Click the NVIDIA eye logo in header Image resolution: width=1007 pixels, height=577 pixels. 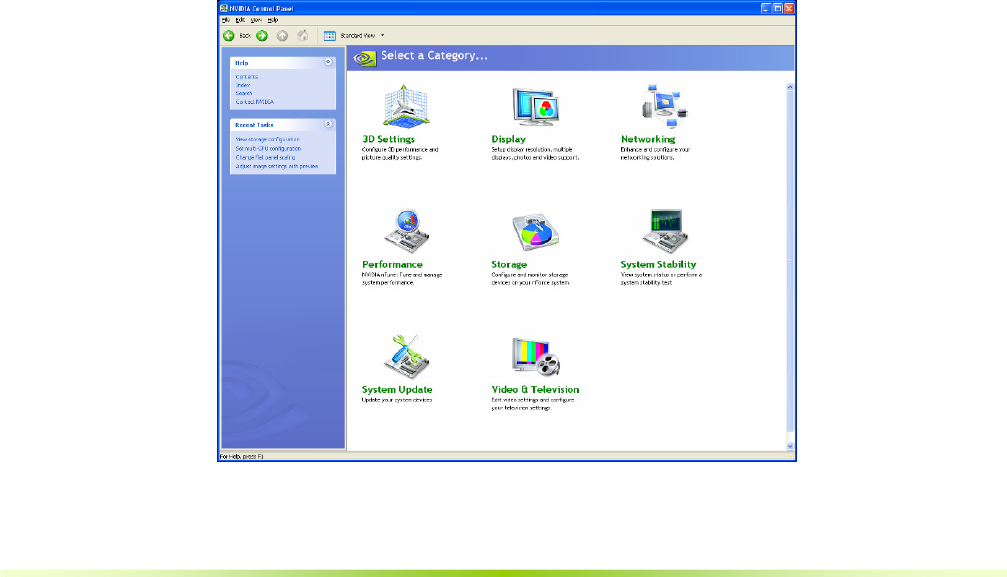[364, 58]
